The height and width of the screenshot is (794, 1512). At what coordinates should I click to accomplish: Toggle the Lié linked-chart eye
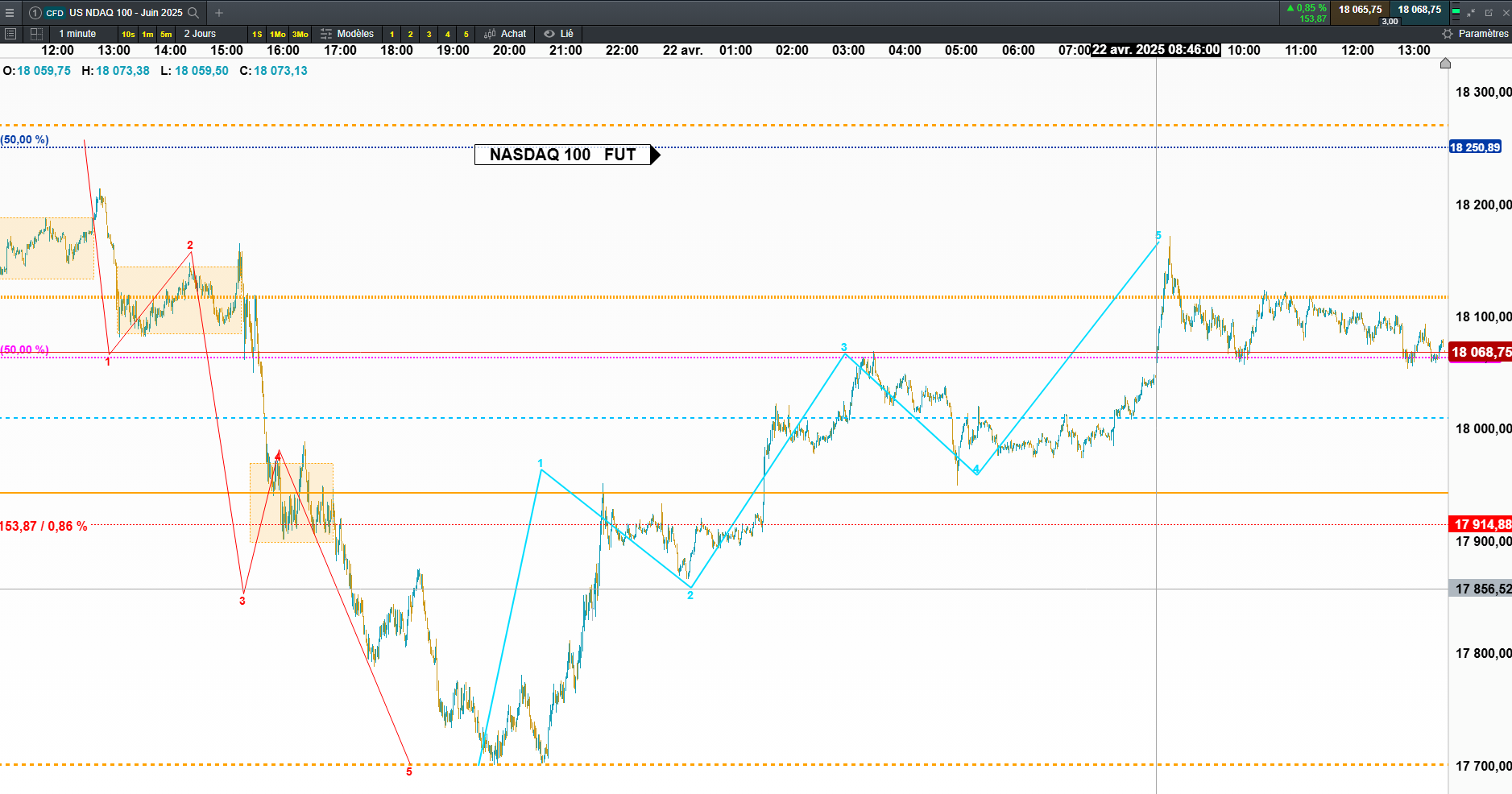click(549, 34)
